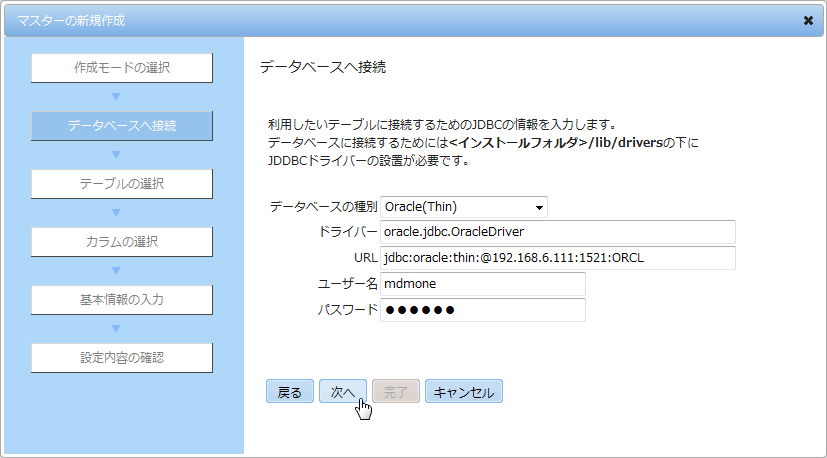
Task: Select the 作成モードの選択 step
Action: point(122,68)
